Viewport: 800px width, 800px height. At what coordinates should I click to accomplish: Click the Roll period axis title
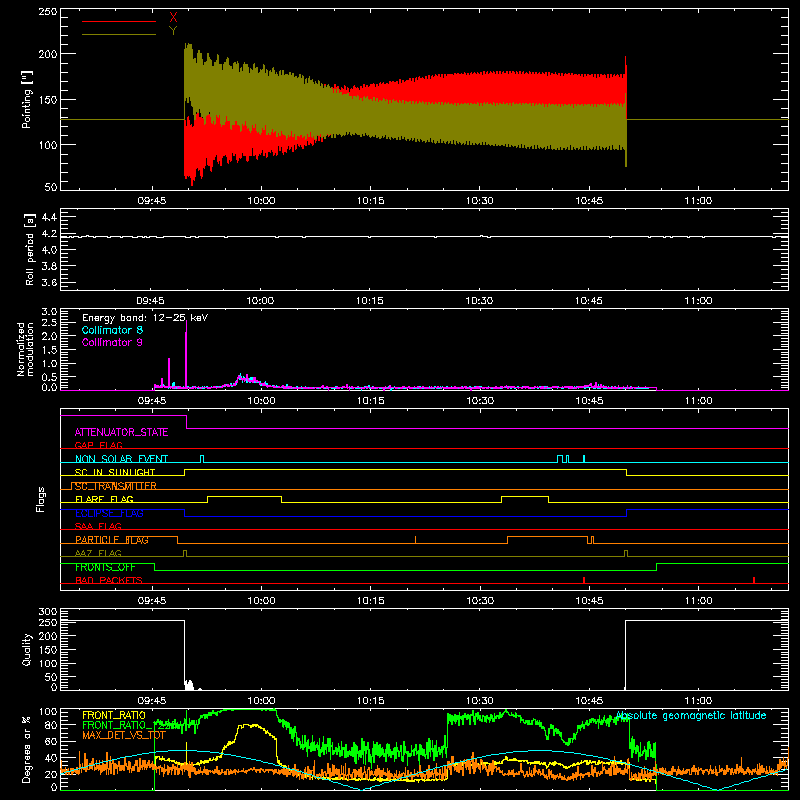pyautogui.click(x=30, y=249)
